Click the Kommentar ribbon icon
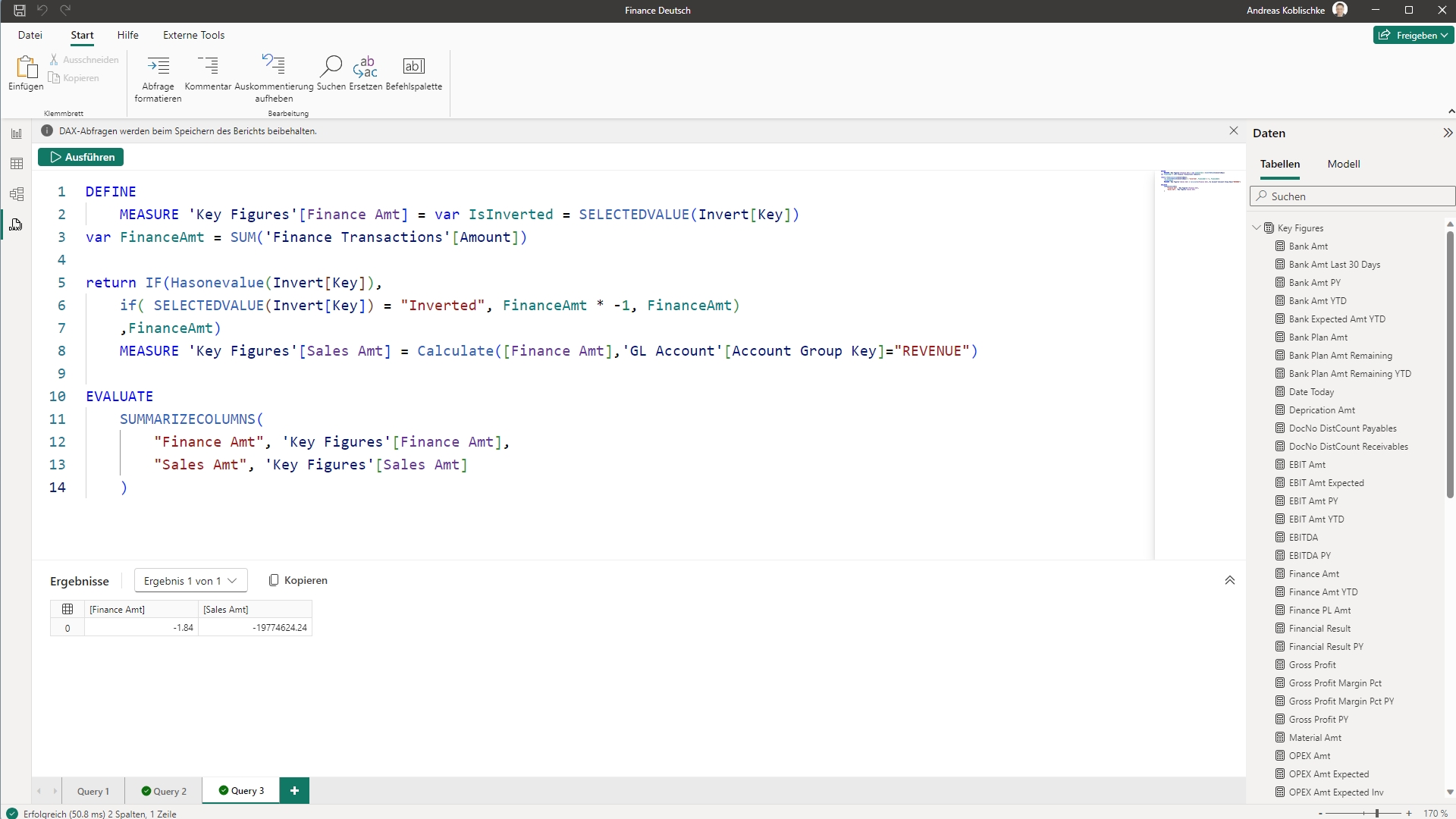 click(207, 67)
